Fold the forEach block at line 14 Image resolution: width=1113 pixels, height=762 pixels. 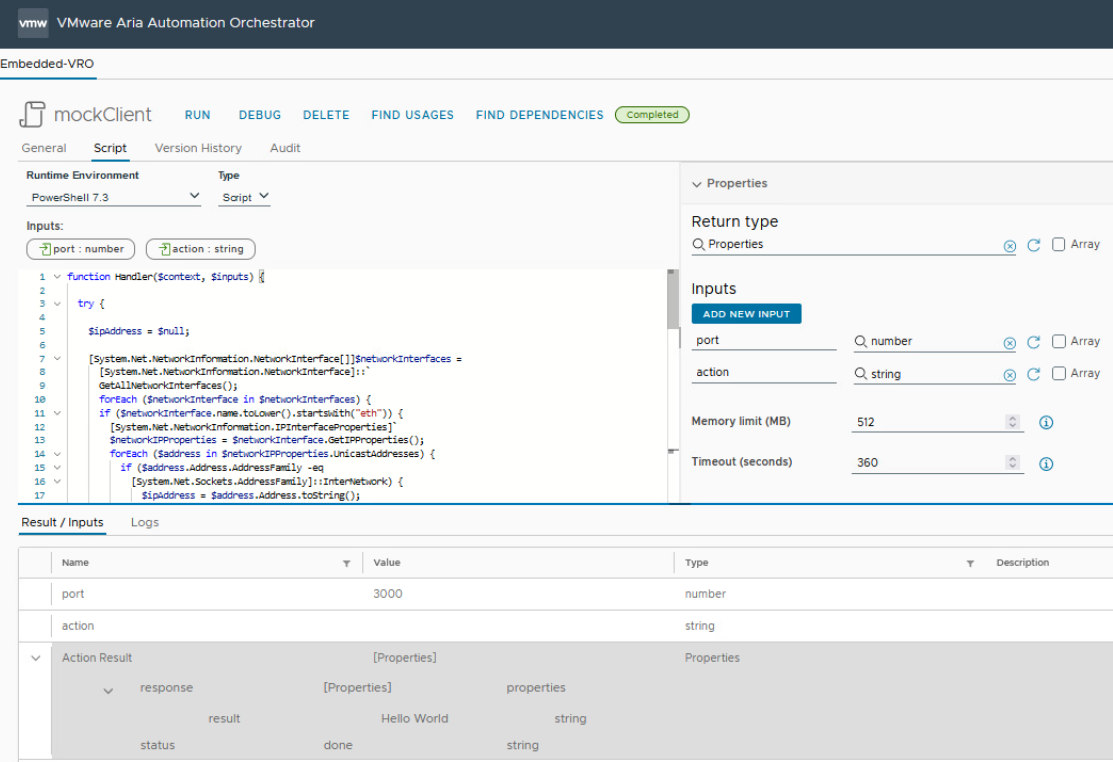tap(57, 454)
